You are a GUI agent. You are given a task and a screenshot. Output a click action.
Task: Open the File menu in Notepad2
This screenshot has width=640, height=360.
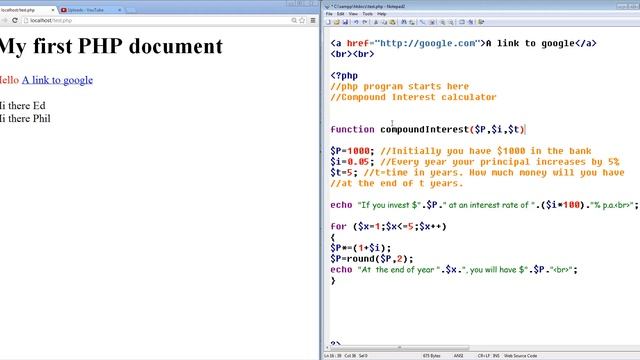point(329,14)
